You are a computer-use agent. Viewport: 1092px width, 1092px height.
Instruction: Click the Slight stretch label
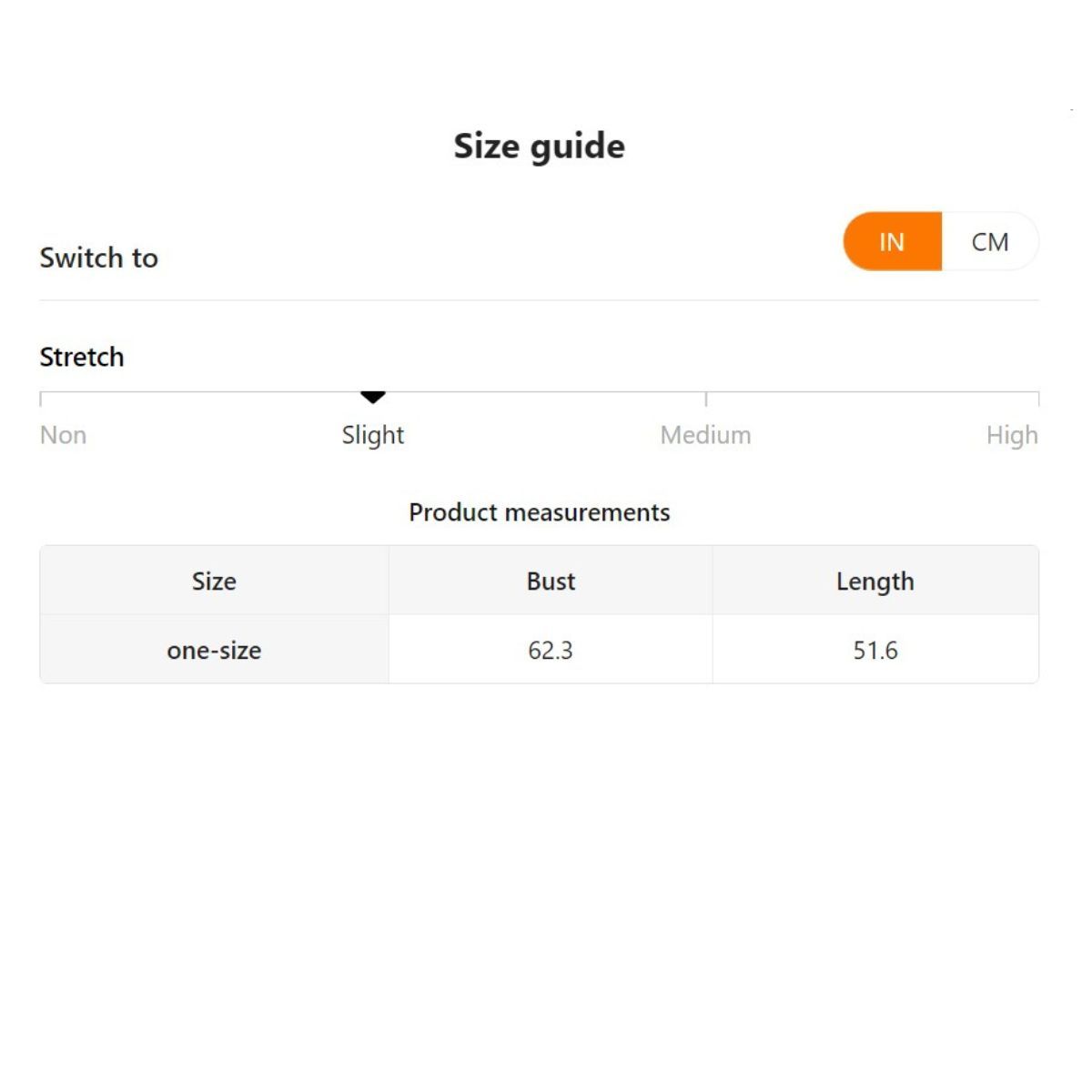click(x=373, y=435)
